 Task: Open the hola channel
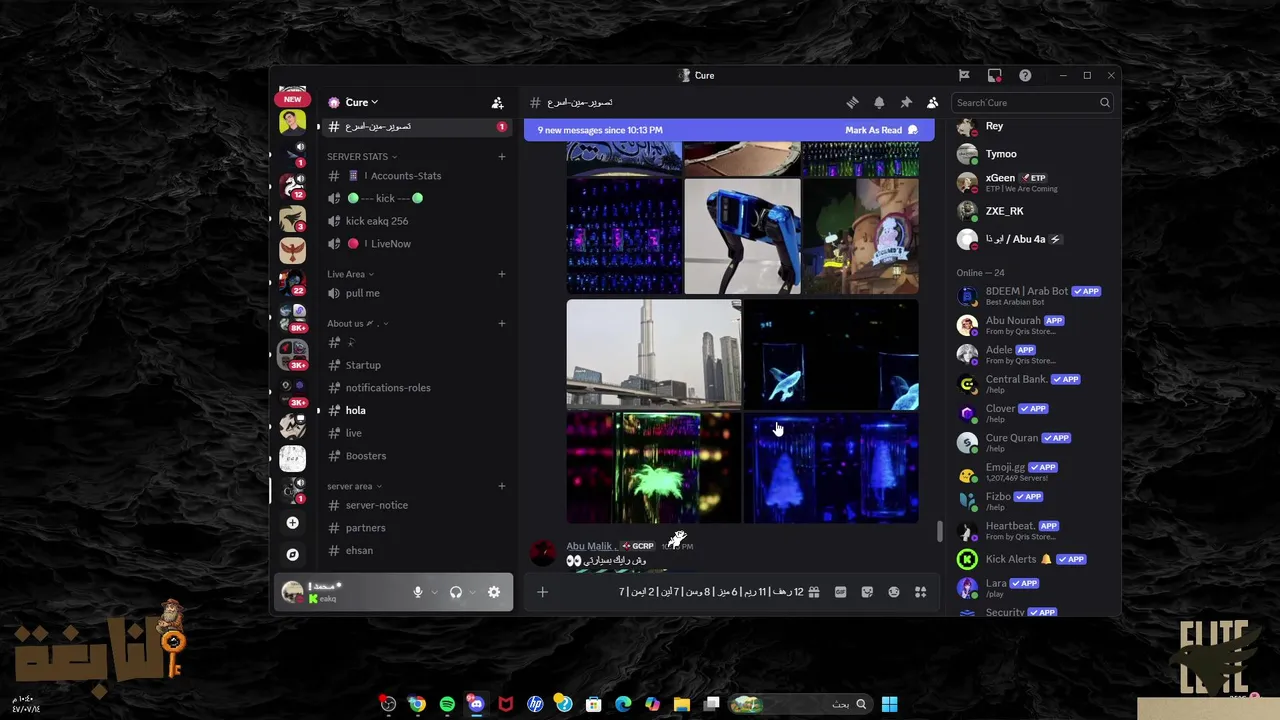(x=415, y=410)
